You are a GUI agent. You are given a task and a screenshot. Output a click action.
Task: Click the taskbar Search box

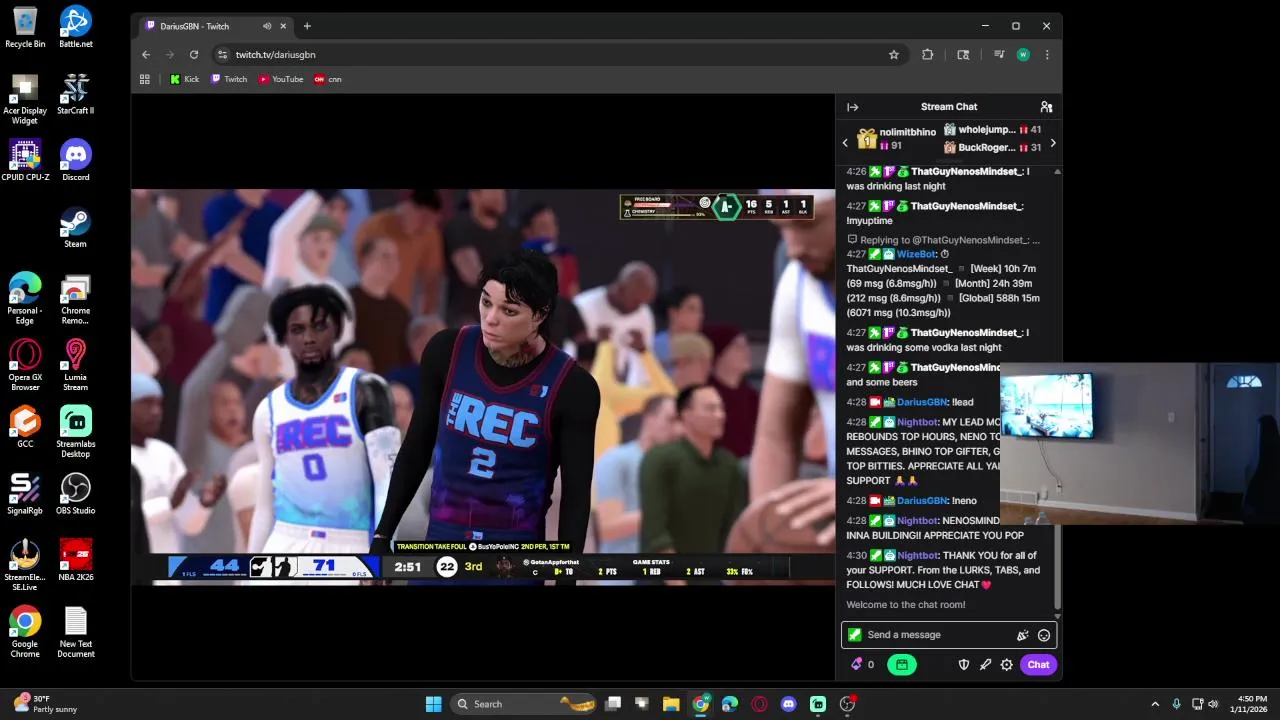point(522,704)
